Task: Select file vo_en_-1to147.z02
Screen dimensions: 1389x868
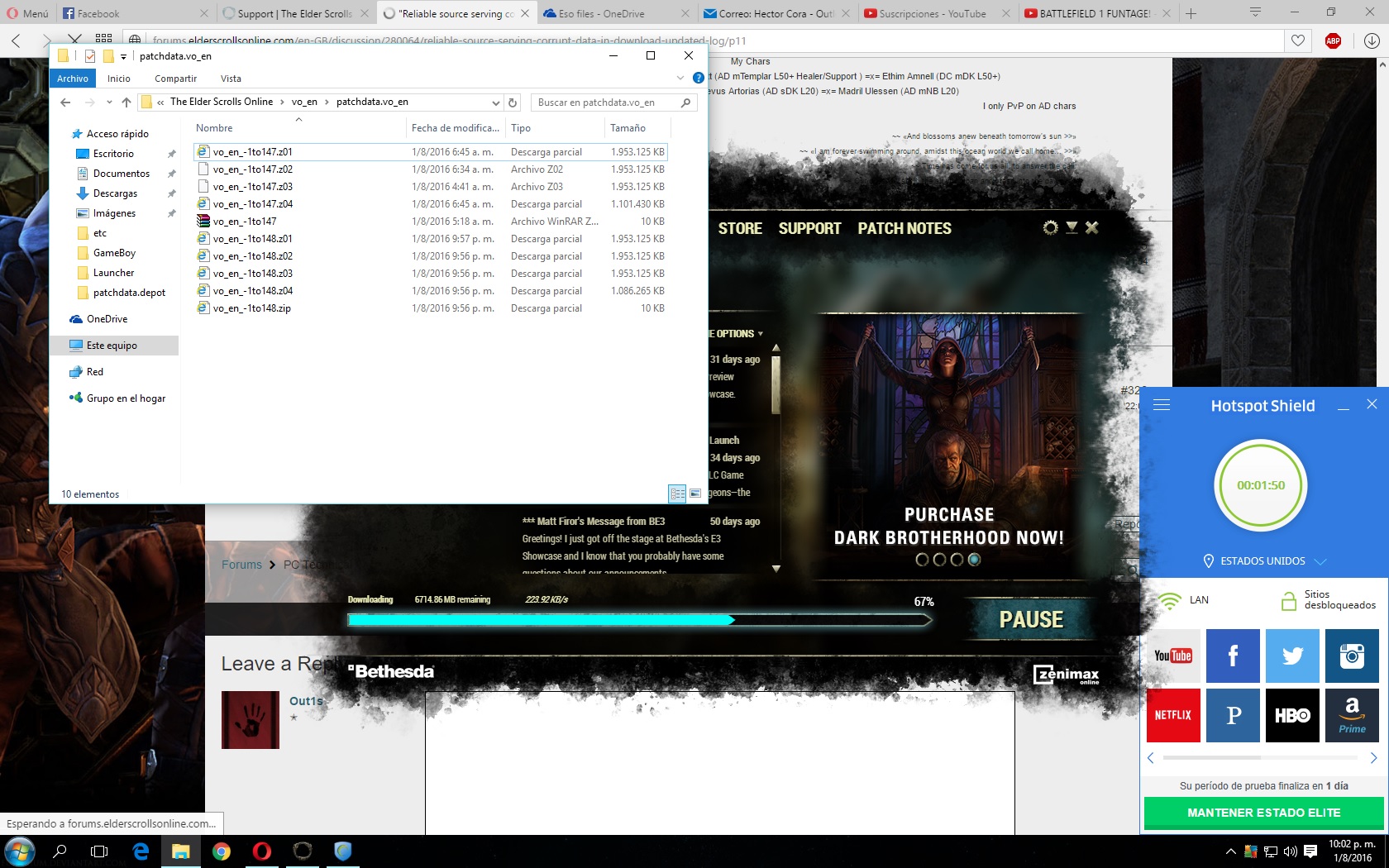Action: [x=253, y=169]
